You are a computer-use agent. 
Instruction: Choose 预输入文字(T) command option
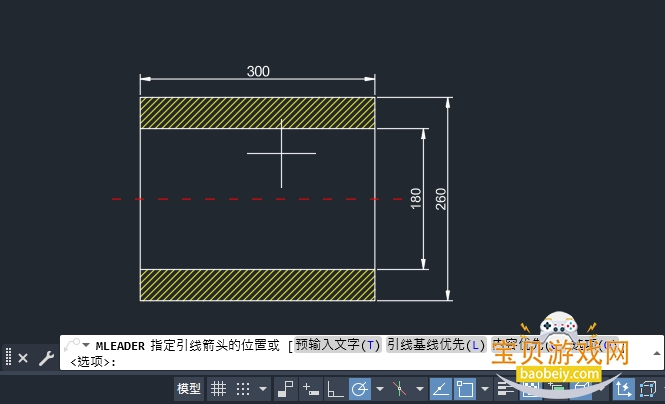click(x=338, y=345)
